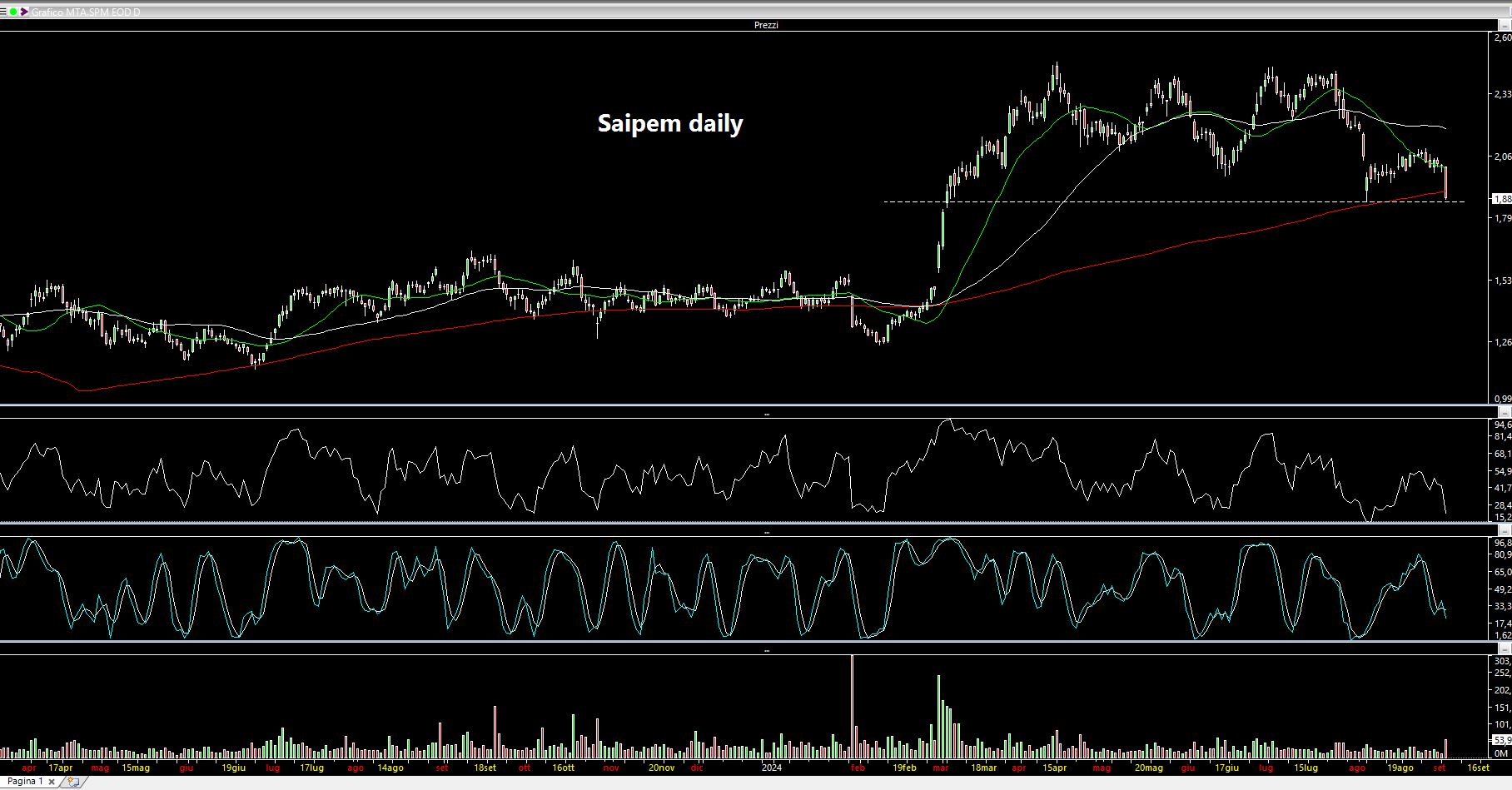The height and width of the screenshot is (790, 1512).
Task: Click the 17lug date on time axis
Action: (311, 768)
